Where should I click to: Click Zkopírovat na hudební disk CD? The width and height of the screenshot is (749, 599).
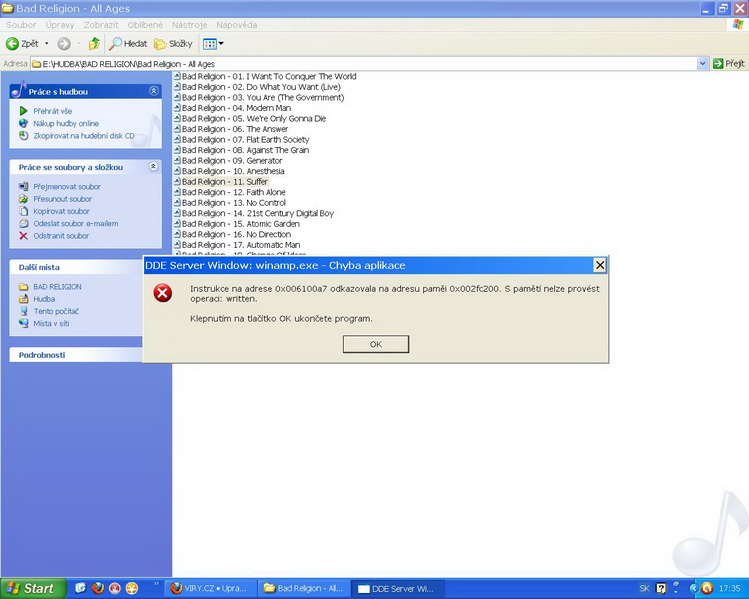84,136
